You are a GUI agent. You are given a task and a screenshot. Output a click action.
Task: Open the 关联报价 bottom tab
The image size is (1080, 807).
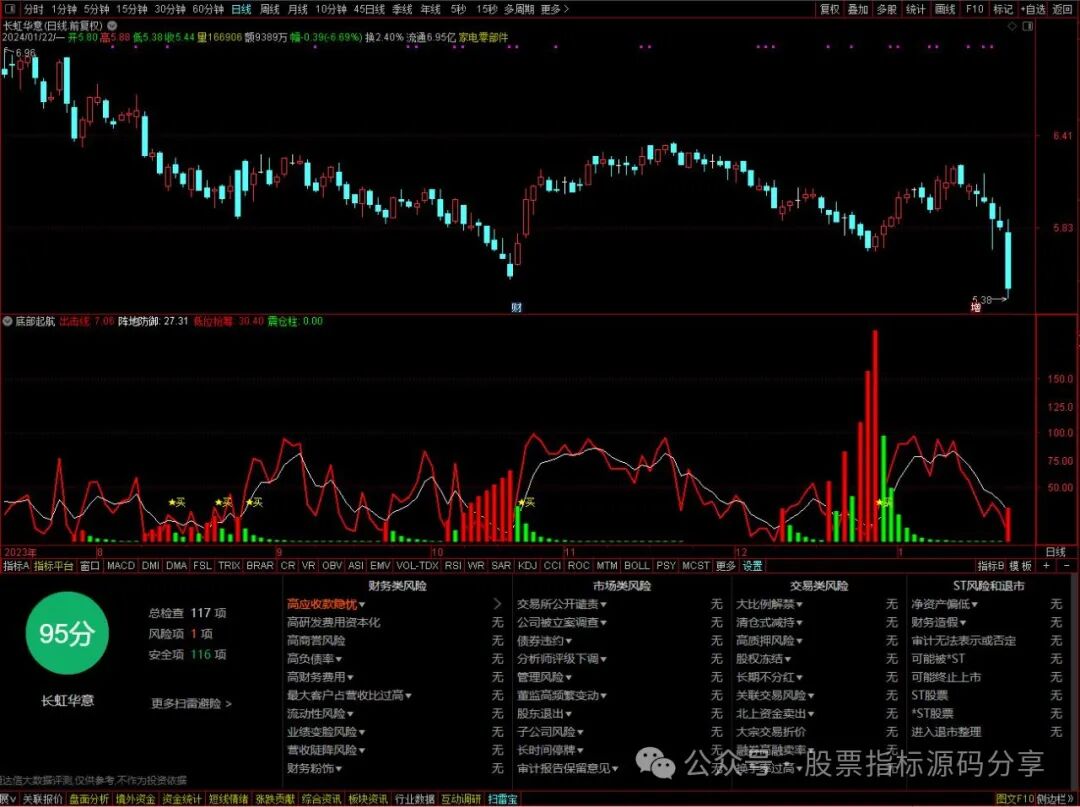[x=42, y=799]
